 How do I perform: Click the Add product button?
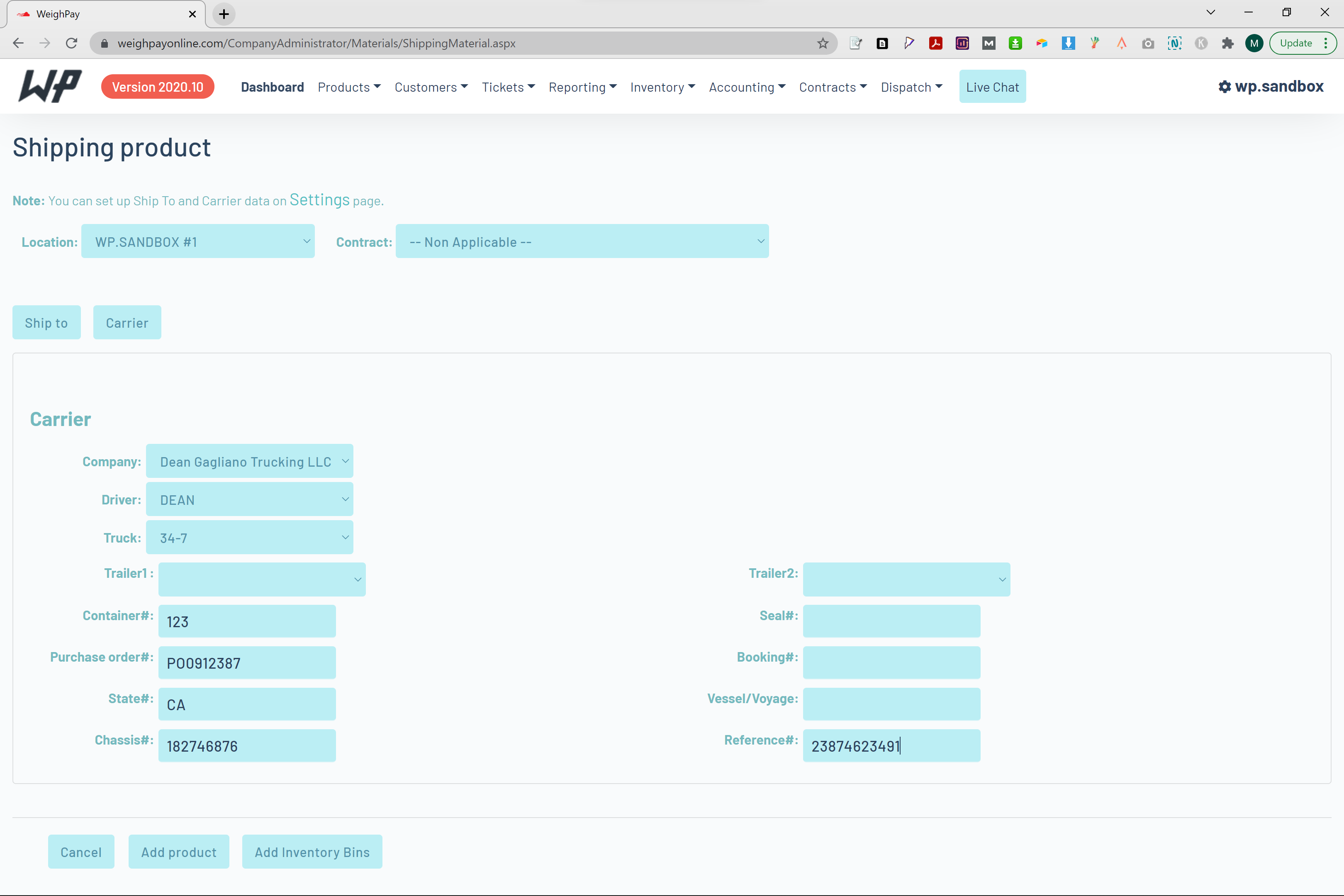179,852
